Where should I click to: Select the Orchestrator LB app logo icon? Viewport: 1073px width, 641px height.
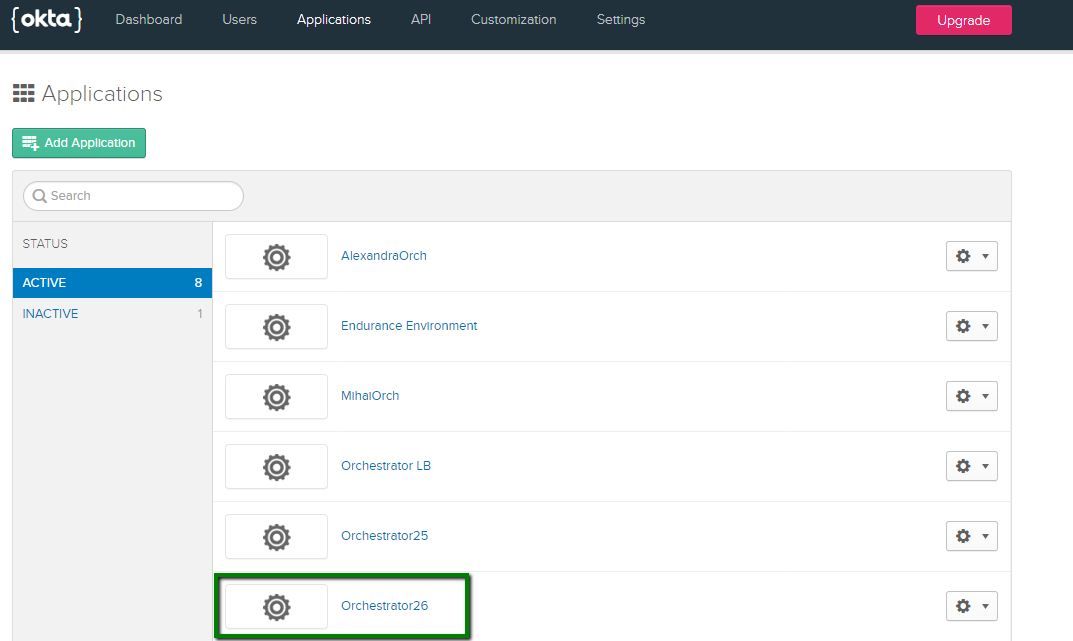(276, 466)
